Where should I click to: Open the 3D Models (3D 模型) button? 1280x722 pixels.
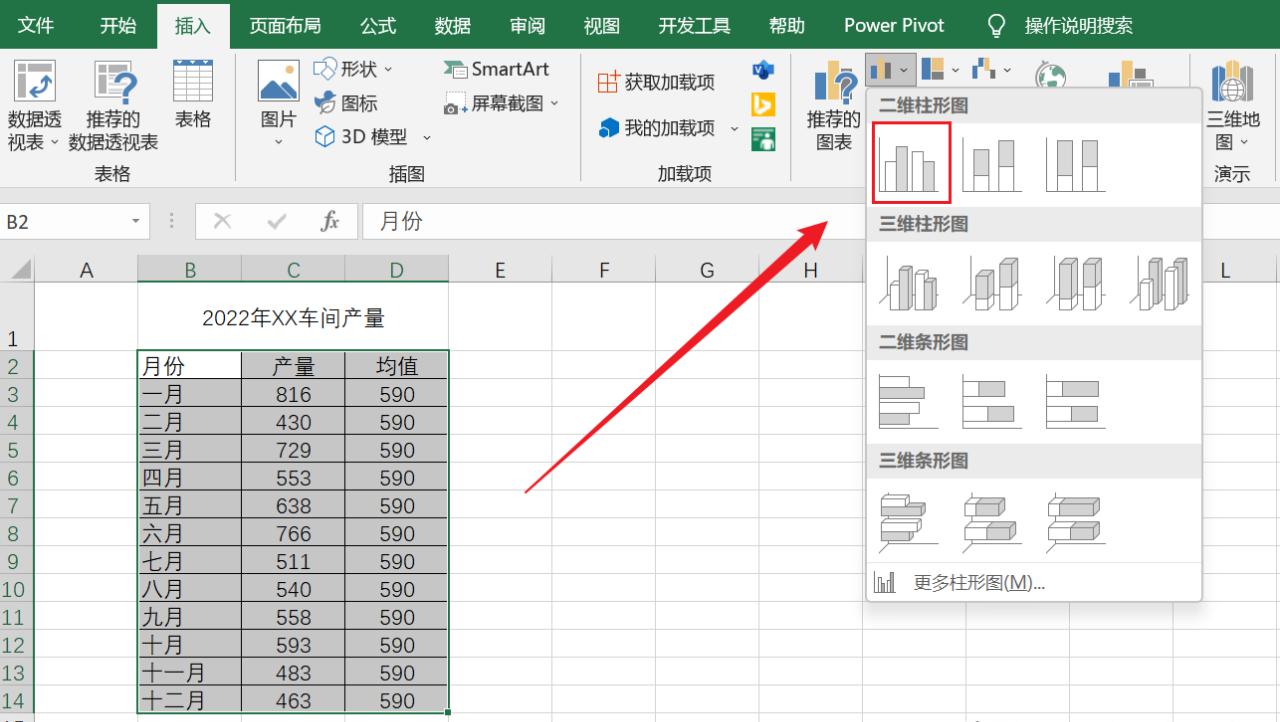(372, 136)
